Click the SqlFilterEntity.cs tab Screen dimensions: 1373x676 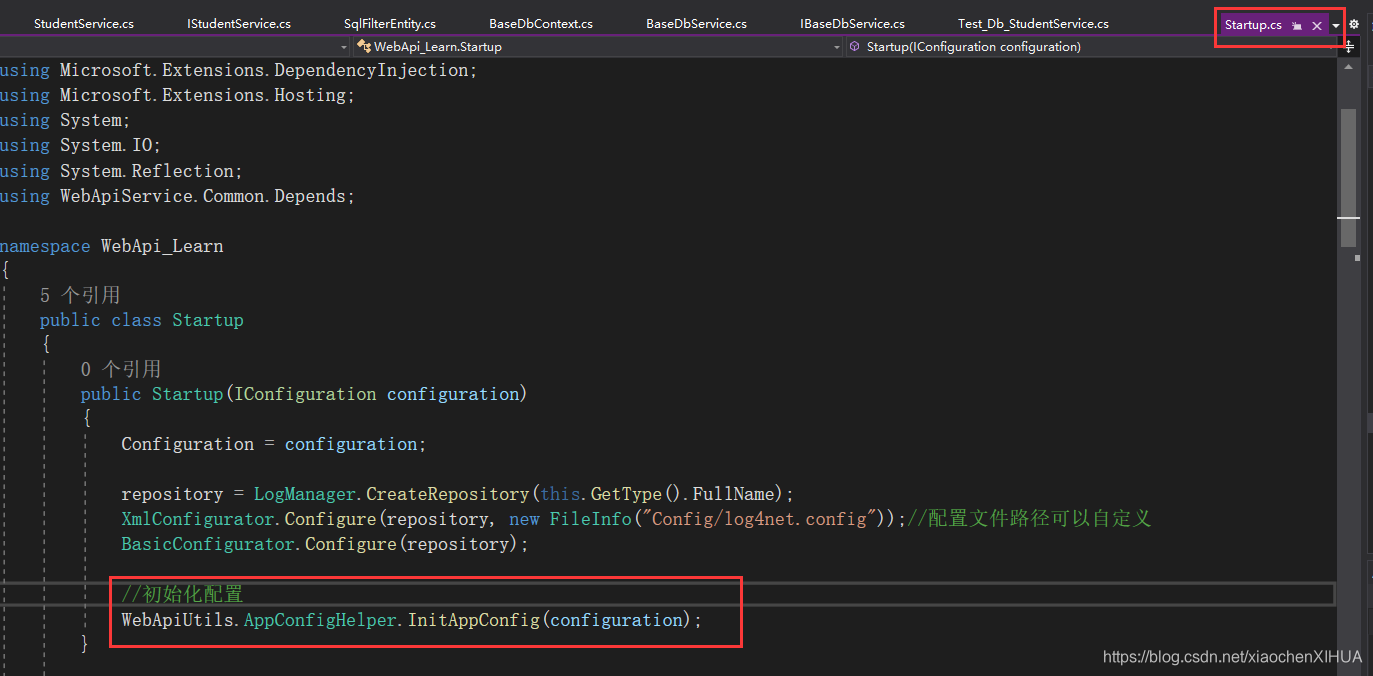coord(389,22)
